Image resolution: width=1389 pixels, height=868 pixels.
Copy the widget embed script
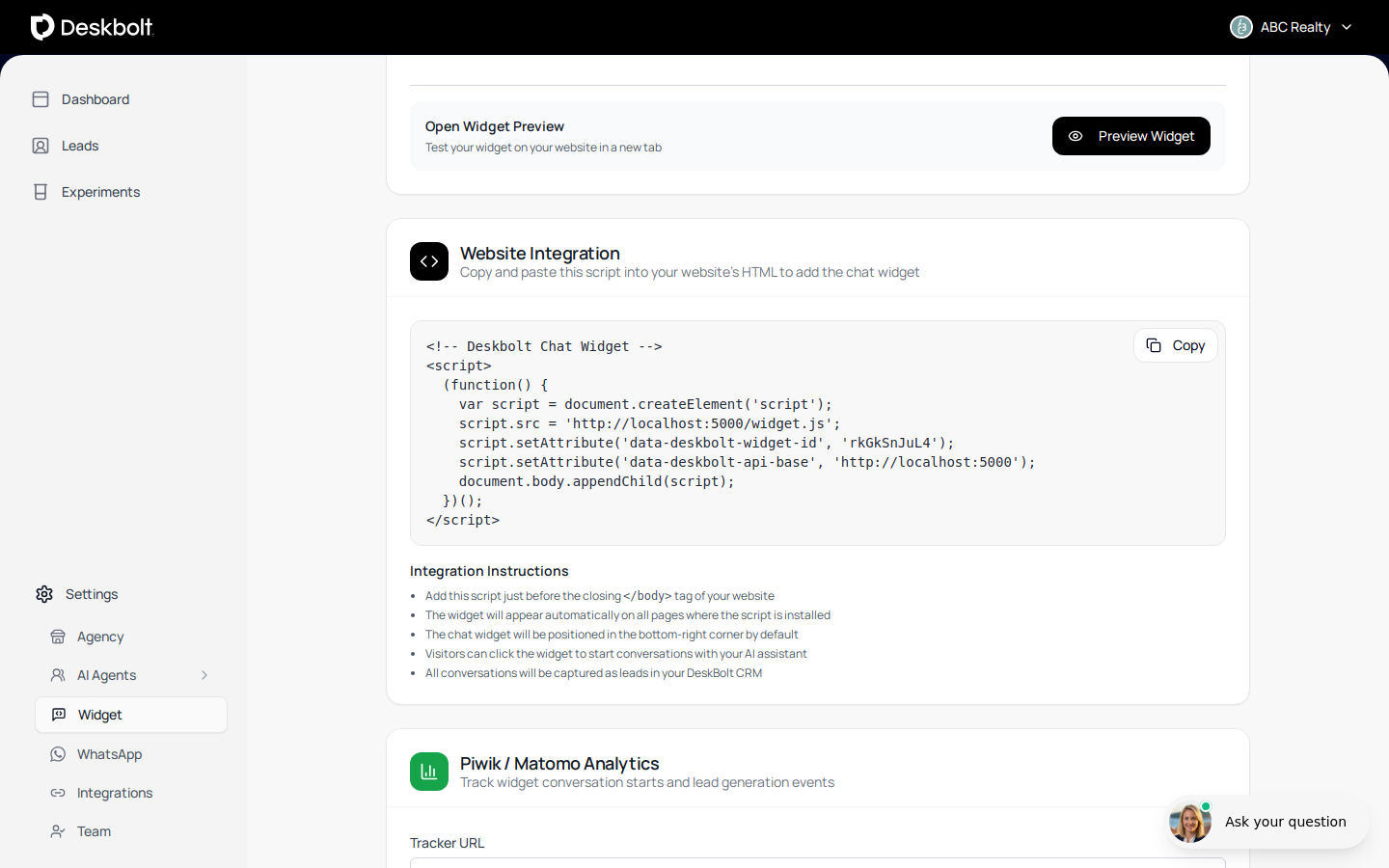(x=1176, y=345)
